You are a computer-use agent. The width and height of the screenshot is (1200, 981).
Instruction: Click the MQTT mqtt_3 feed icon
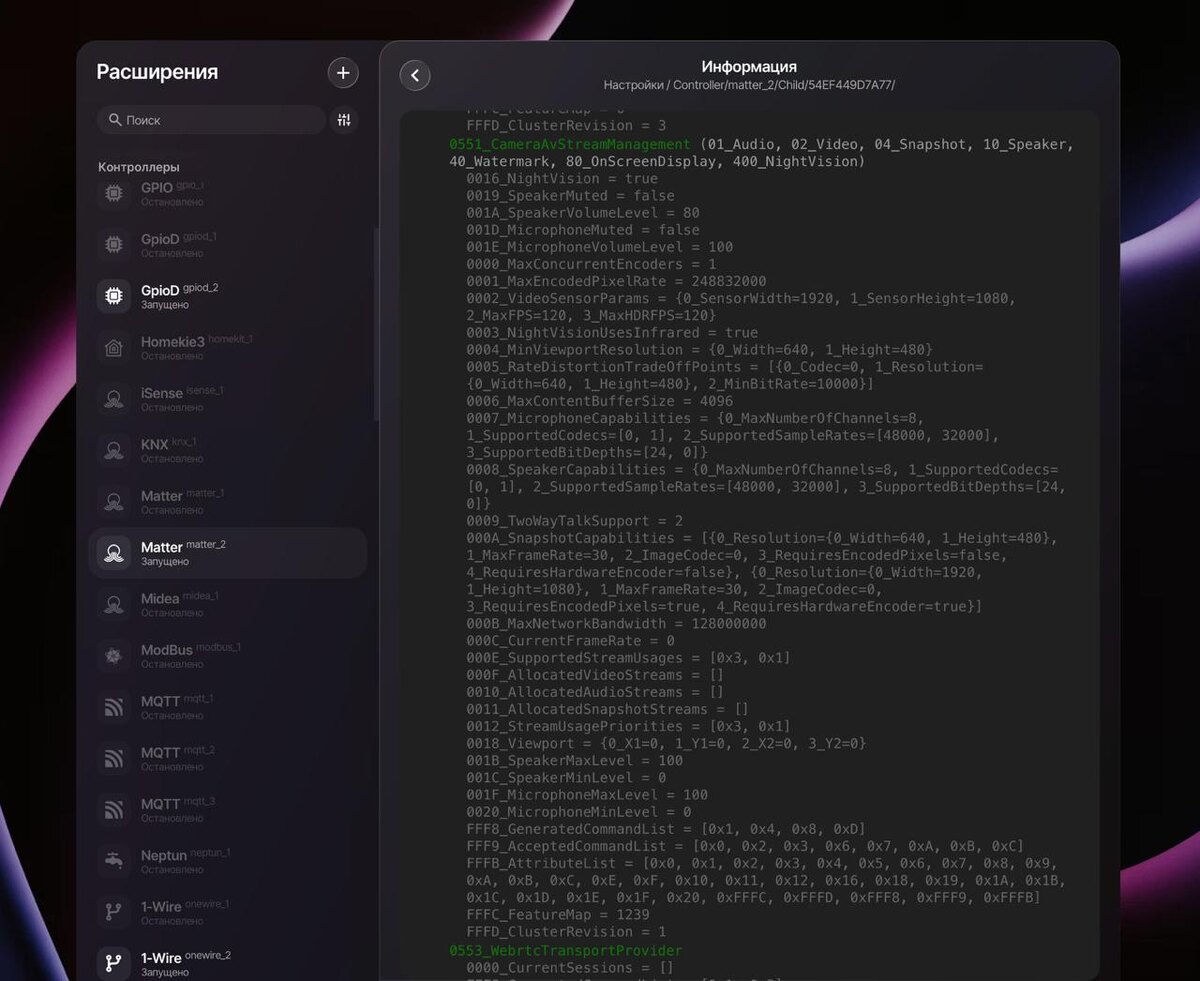click(x=114, y=810)
